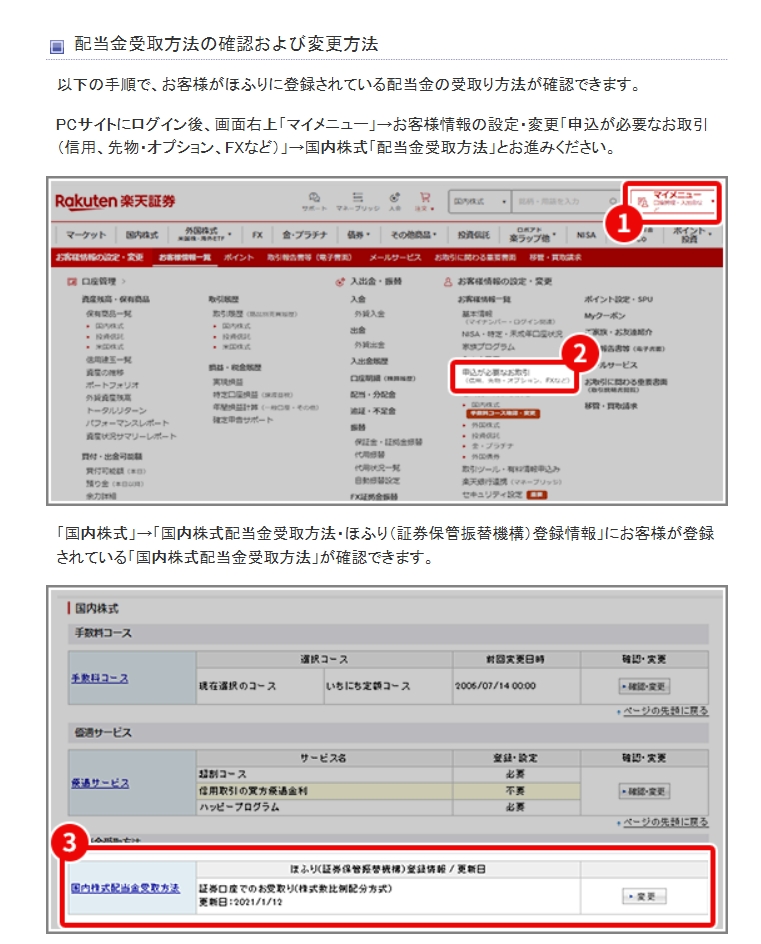Open 確定申告サポート link
Screen dimensions: 761x944
pos(243,420)
